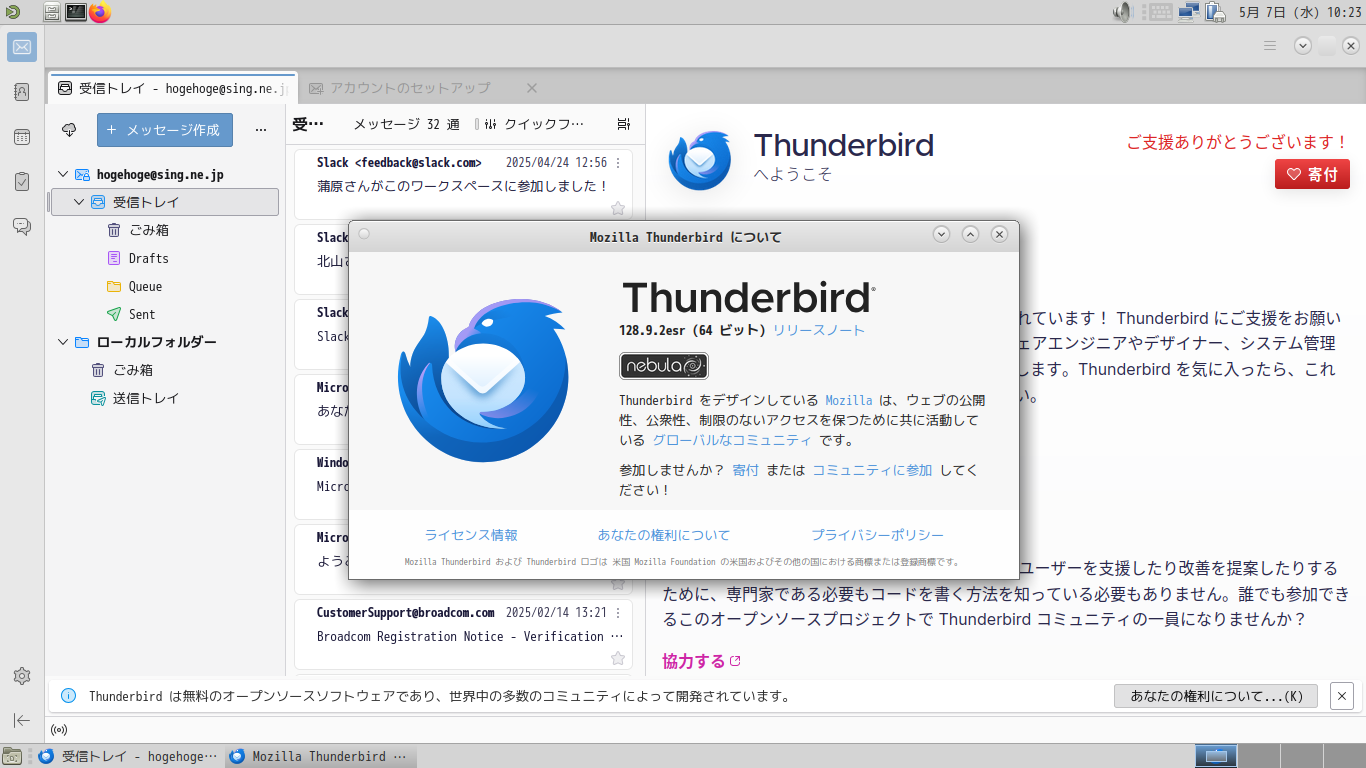Collapse the spaces toolbar with arrow icon

[22, 720]
